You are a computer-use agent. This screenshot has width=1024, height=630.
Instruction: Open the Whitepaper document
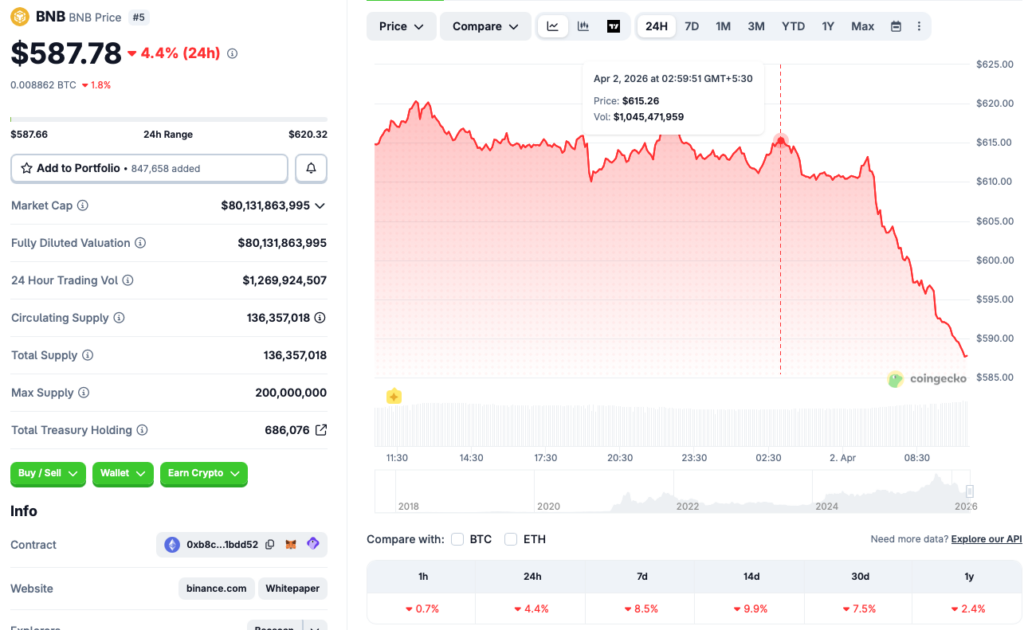[292, 588]
